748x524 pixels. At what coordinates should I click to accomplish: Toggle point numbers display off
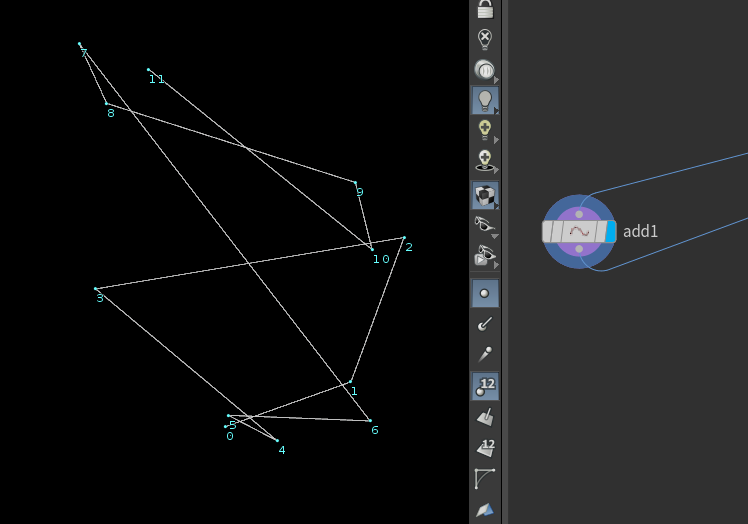pos(485,386)
